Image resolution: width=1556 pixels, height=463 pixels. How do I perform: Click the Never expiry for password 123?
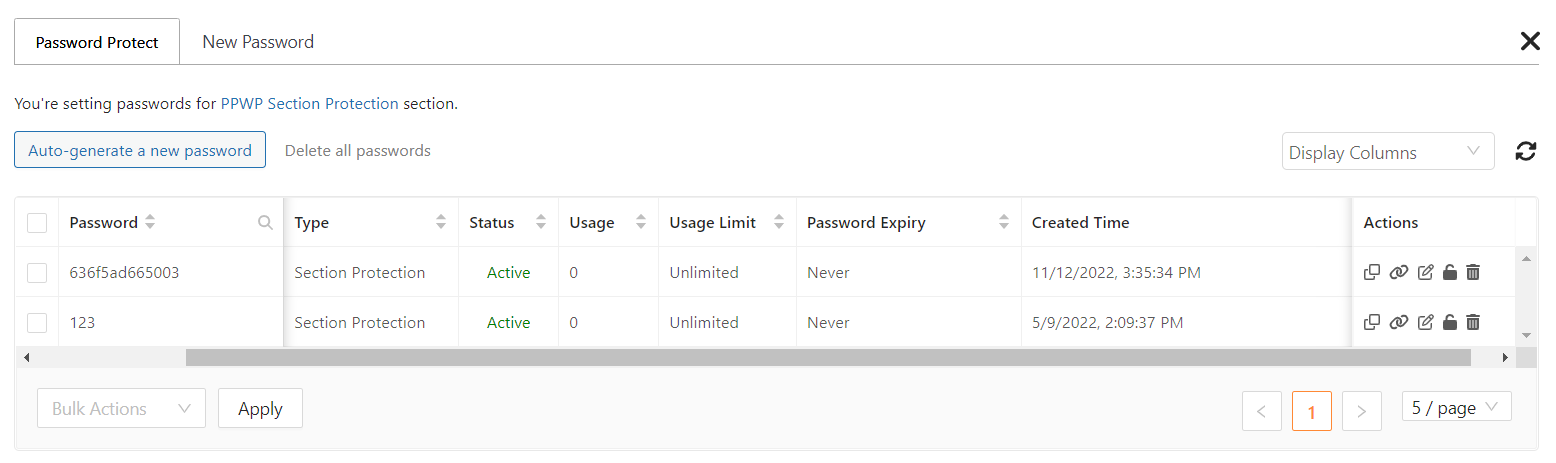point(828,322)
